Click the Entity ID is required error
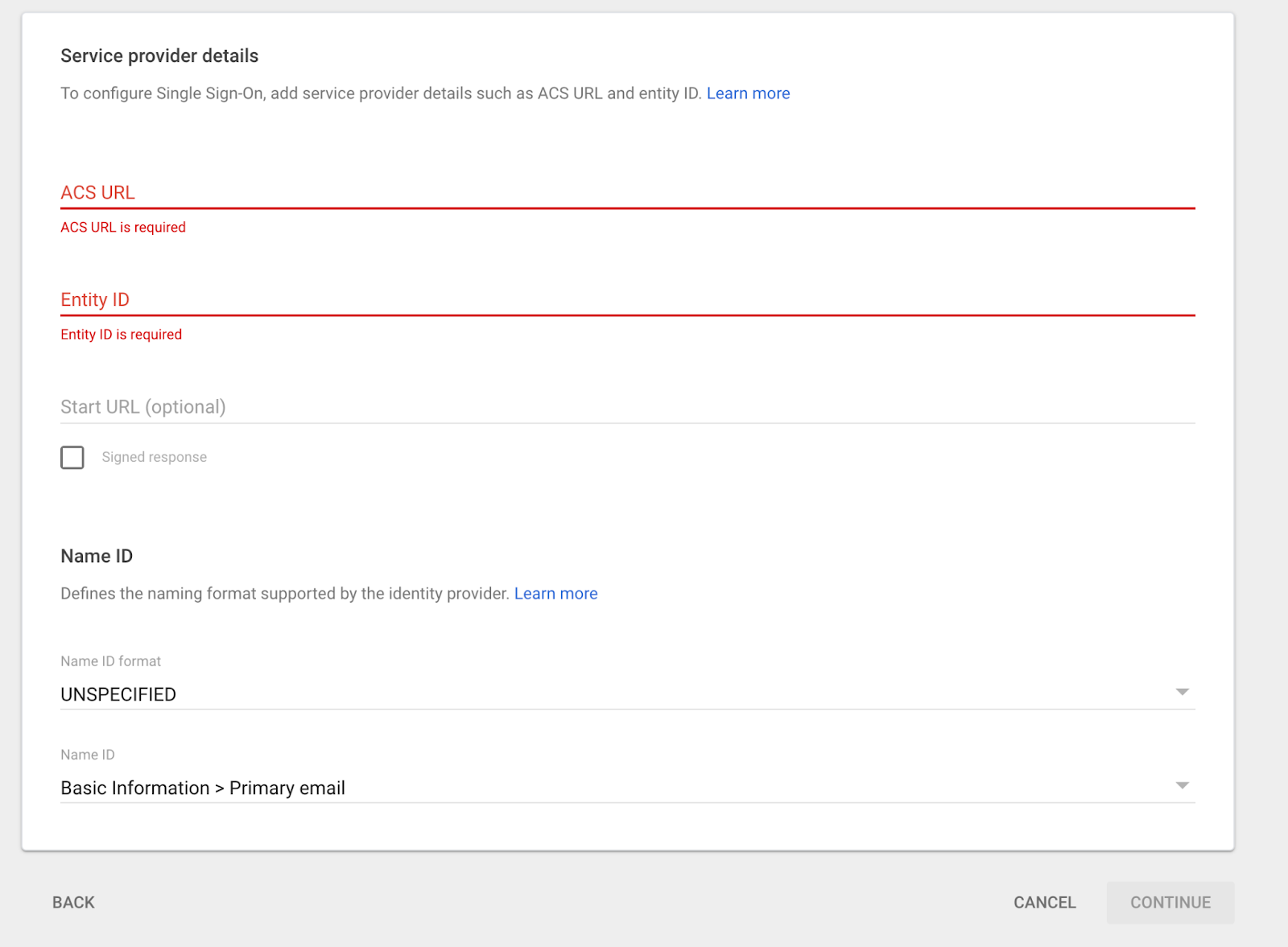Screen dimensions: 1288x947 [x=121, y=334]
